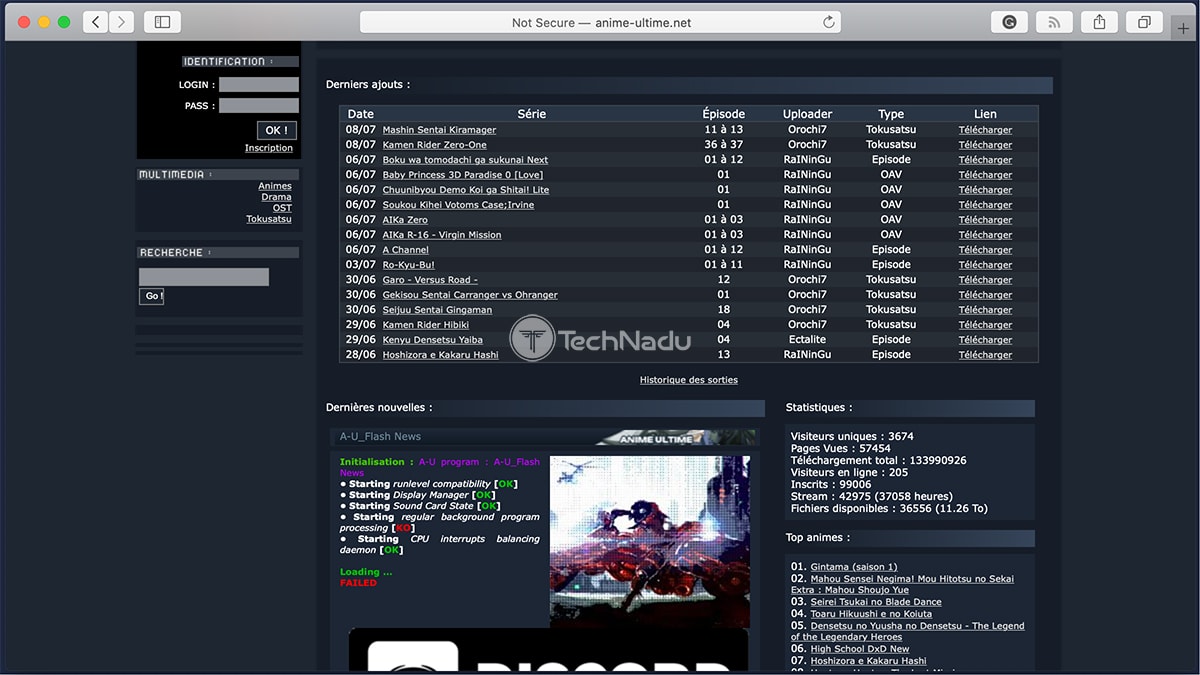The height and width of the screenshot is (675, 1200).
Task: Open the Kamen Rider Hibiki link
Action: 426,325
